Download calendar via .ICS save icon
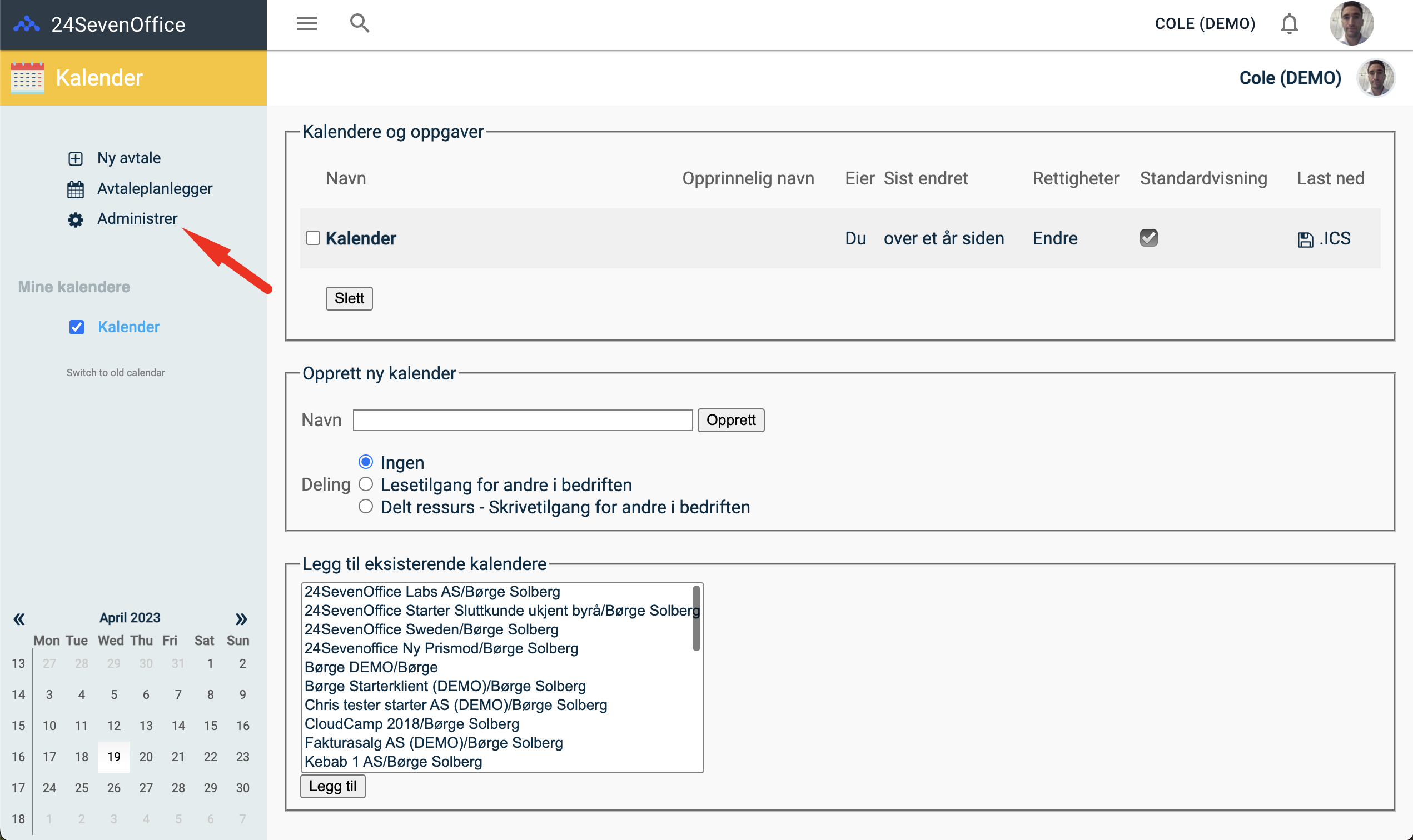This screenshot has height=840, width=1413. coord(1305,239)
